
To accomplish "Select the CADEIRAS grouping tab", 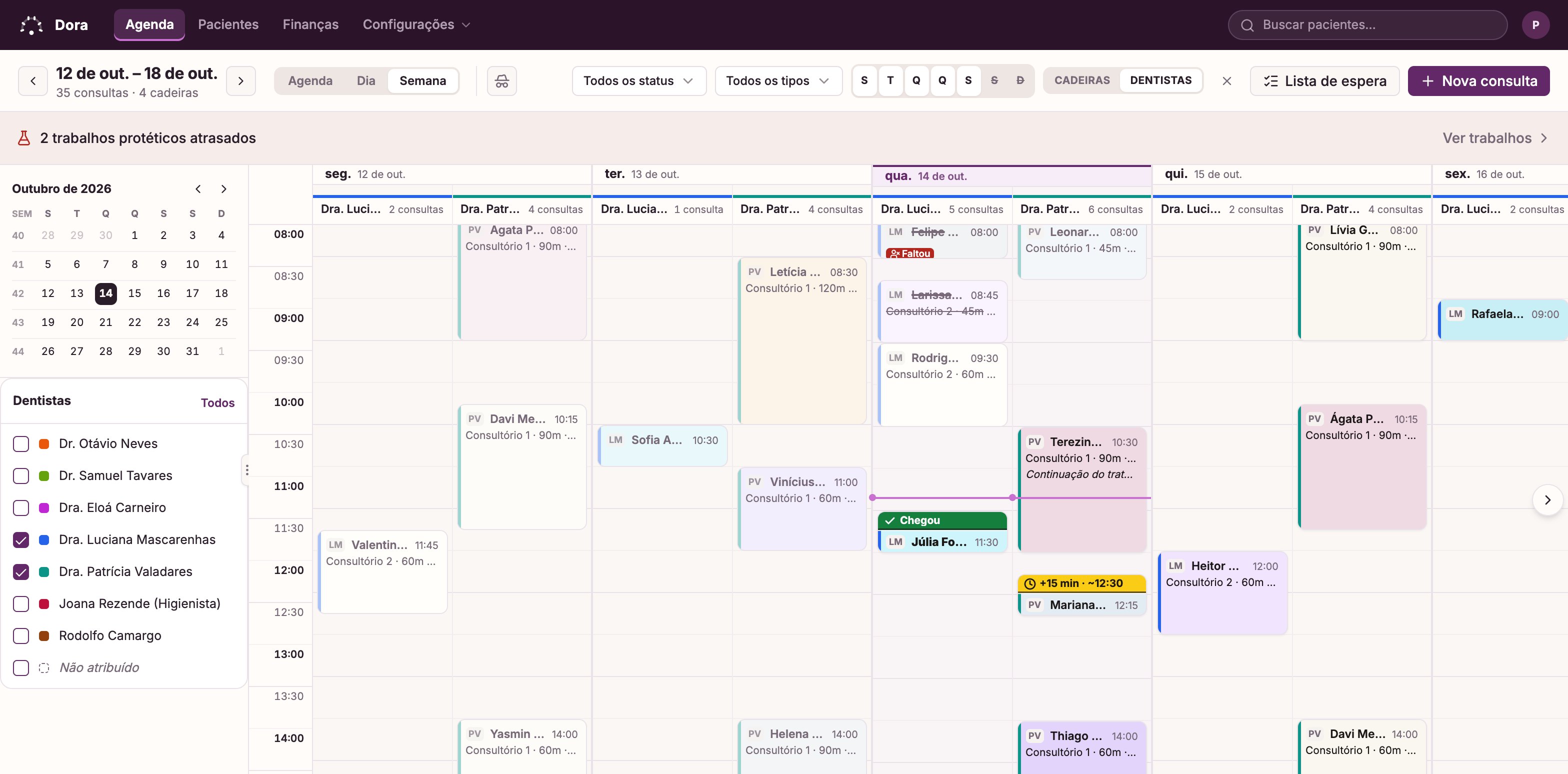I will coord(1081,80).
